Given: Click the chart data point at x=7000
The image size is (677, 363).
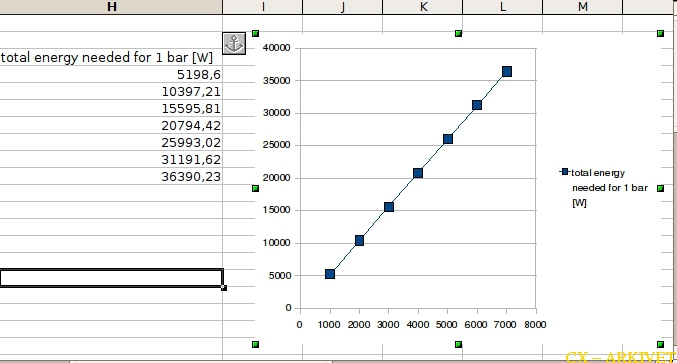Looking at the screenshot, I should pyautogui.click(x=507, y=71).
